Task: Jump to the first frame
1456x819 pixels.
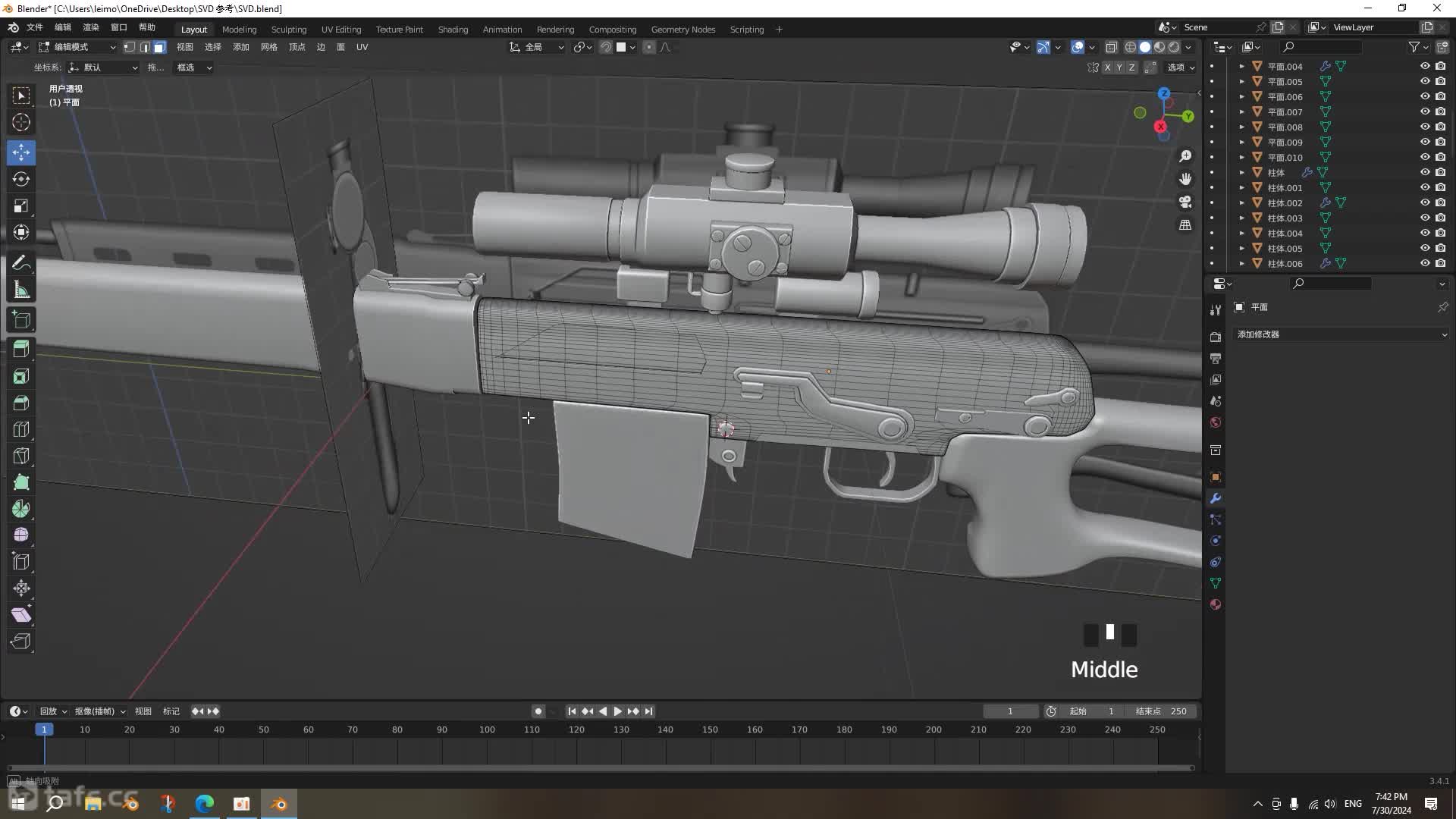Action: pos(572,711)
